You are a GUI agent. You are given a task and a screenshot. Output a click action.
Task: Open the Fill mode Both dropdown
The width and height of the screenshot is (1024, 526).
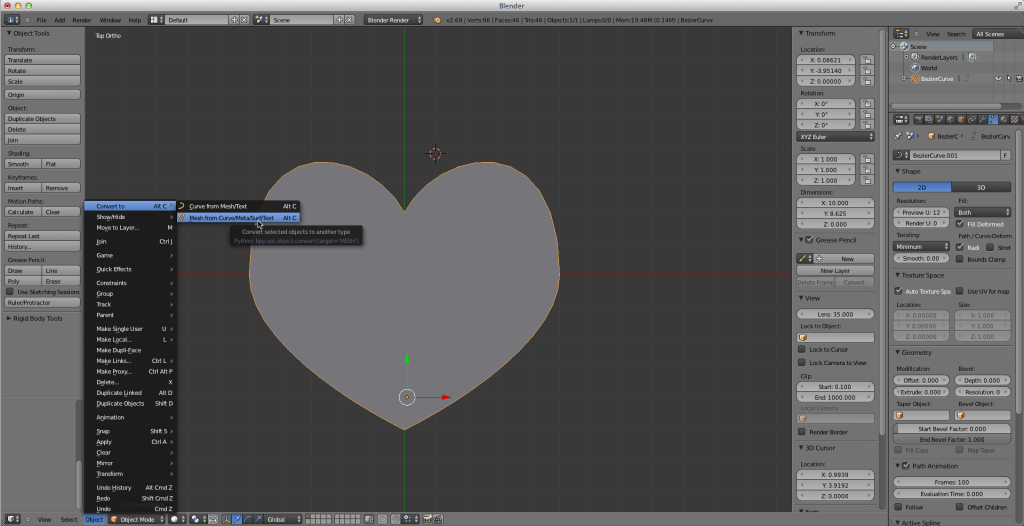982,212
